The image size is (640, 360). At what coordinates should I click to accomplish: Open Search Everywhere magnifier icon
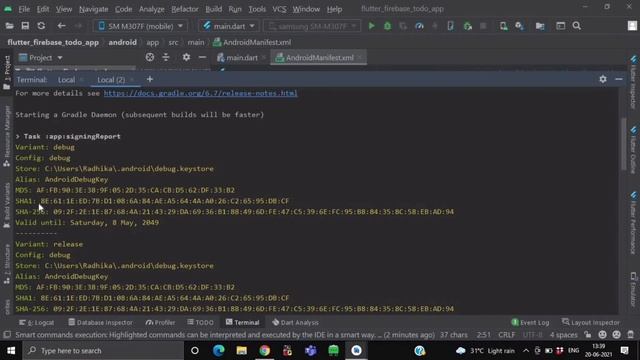(x=576, y=26)
